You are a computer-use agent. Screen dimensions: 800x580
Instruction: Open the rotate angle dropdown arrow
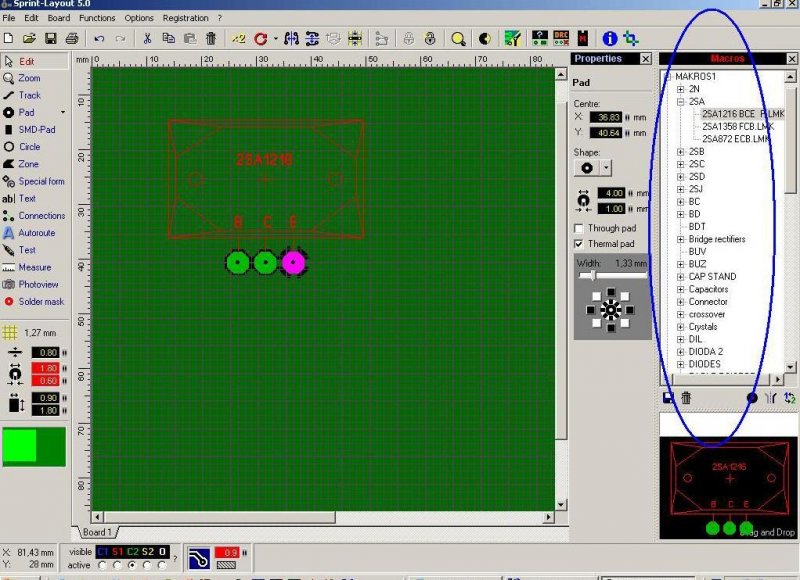point(276,38)
